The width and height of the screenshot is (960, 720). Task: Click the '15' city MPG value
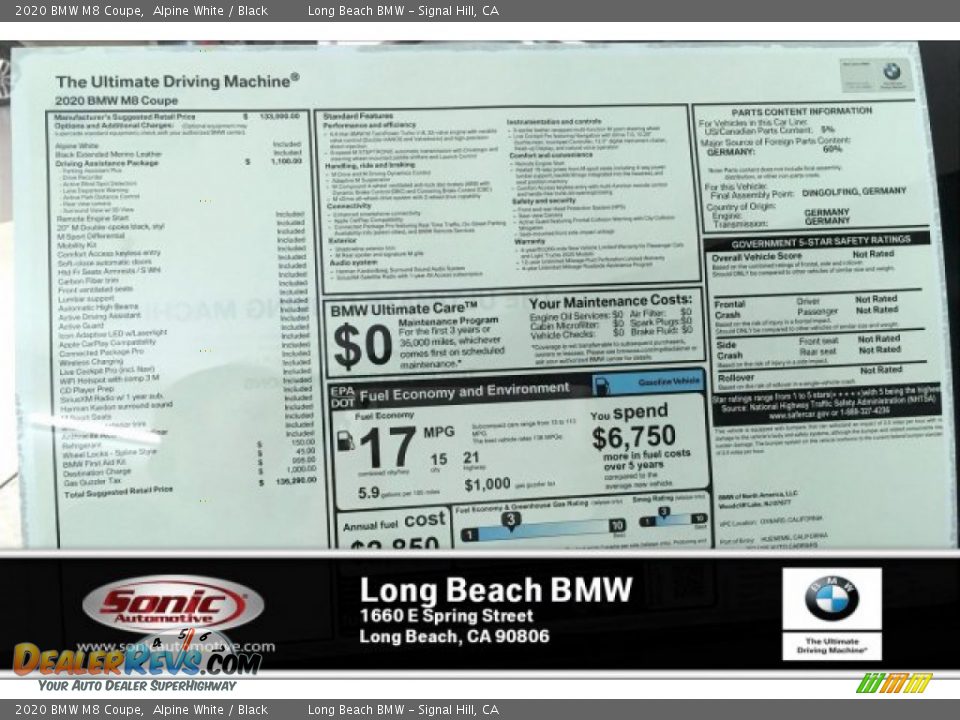[438, 459]
